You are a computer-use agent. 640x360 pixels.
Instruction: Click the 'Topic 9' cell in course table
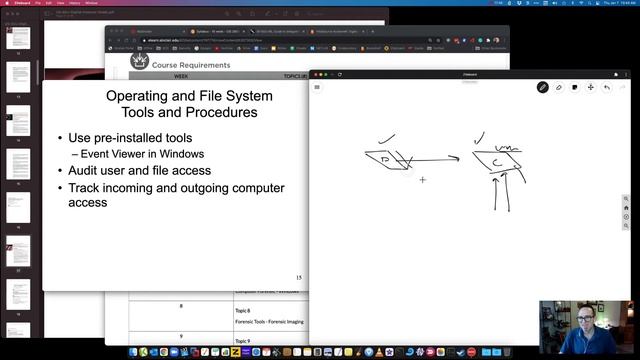[242, 341]
